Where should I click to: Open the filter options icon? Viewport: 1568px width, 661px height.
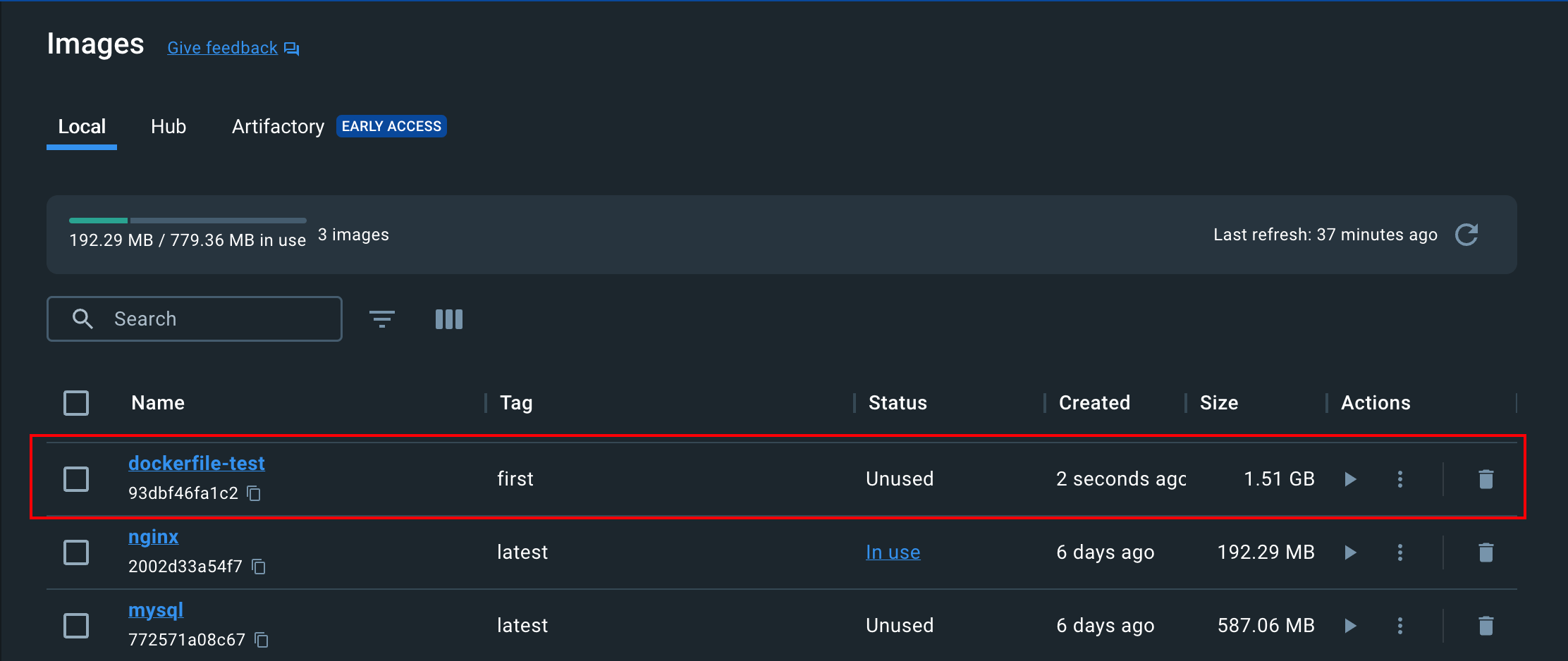click(382, 319)
